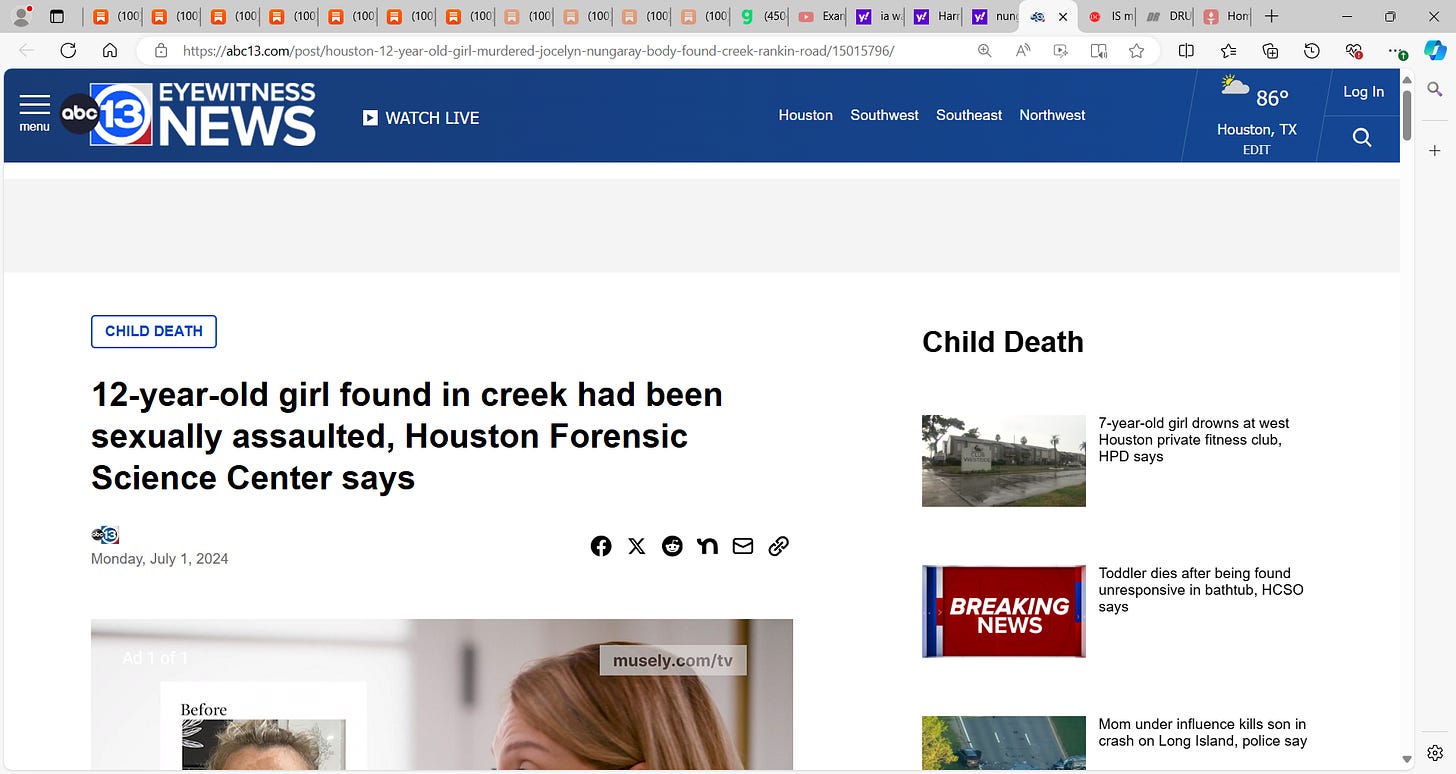Viewport: 1456px width, 774px height.
Task: Click the Long Island crash thumbnail
Action: pyautogui.click(x=1003, y=743)
